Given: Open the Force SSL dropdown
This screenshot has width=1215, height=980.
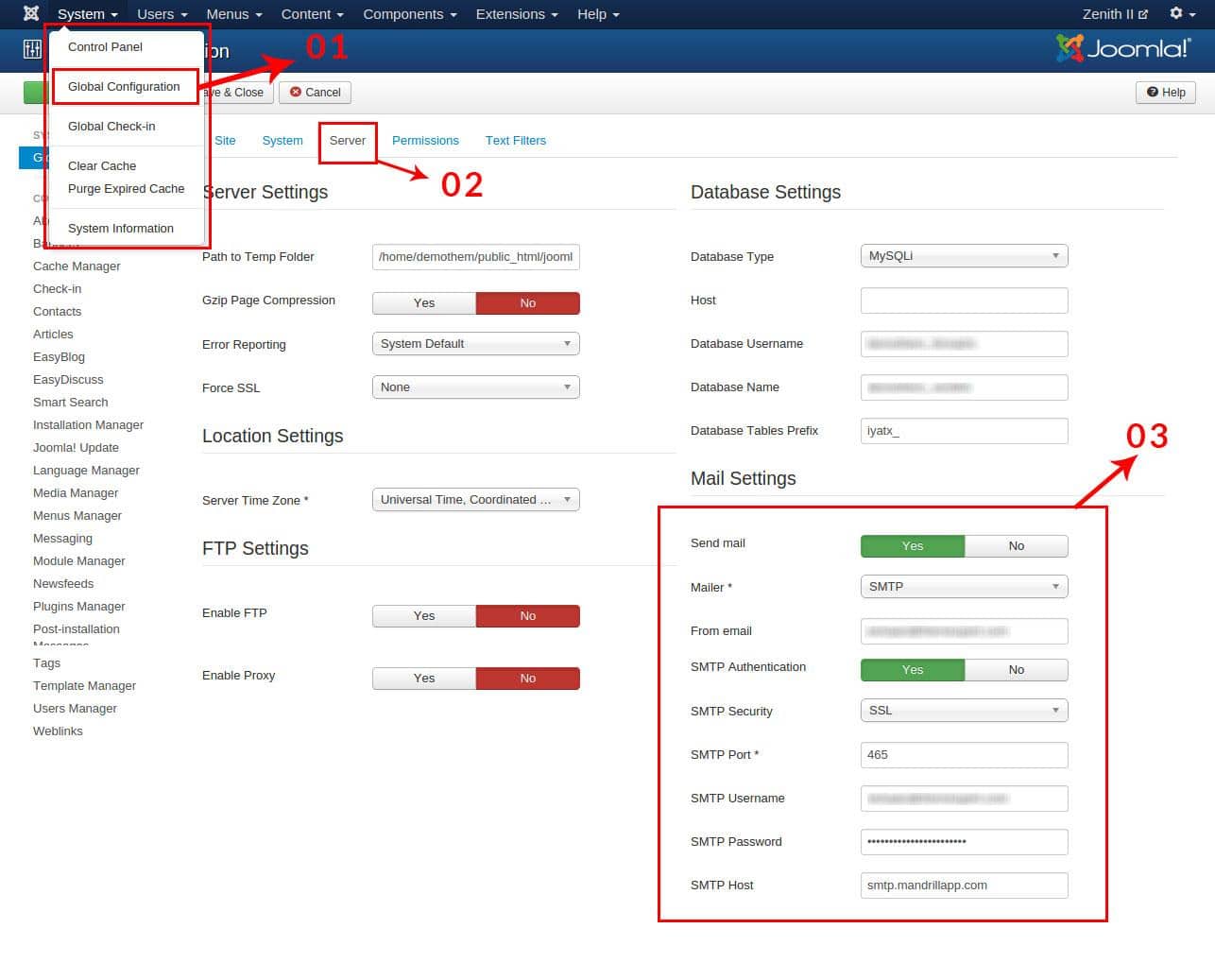Looking at the screenshot, I should click(476, 387).
